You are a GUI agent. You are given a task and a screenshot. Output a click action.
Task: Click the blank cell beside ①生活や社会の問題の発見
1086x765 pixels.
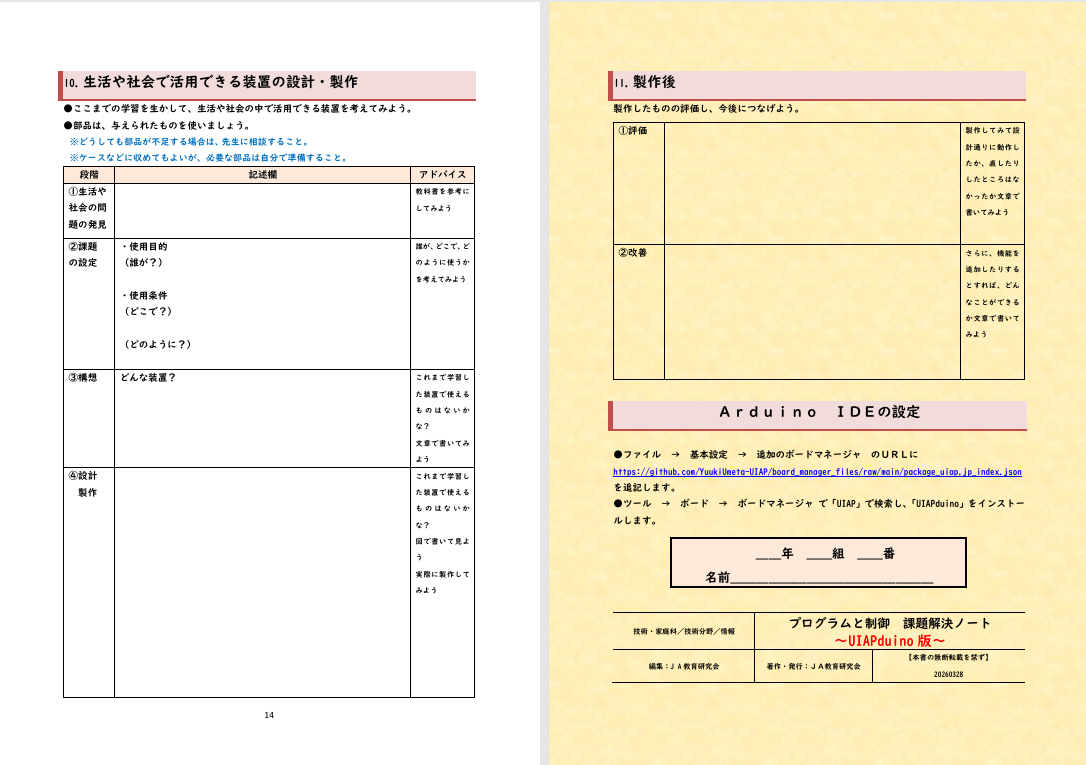tap(263, 210)
